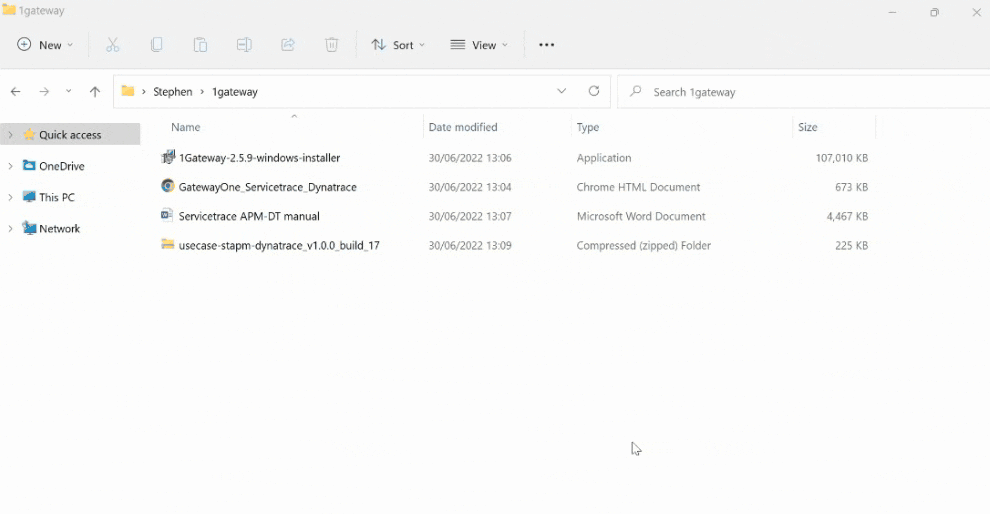Select OneDrive in navigation pane
990x514 pixels.
(62, 166)
